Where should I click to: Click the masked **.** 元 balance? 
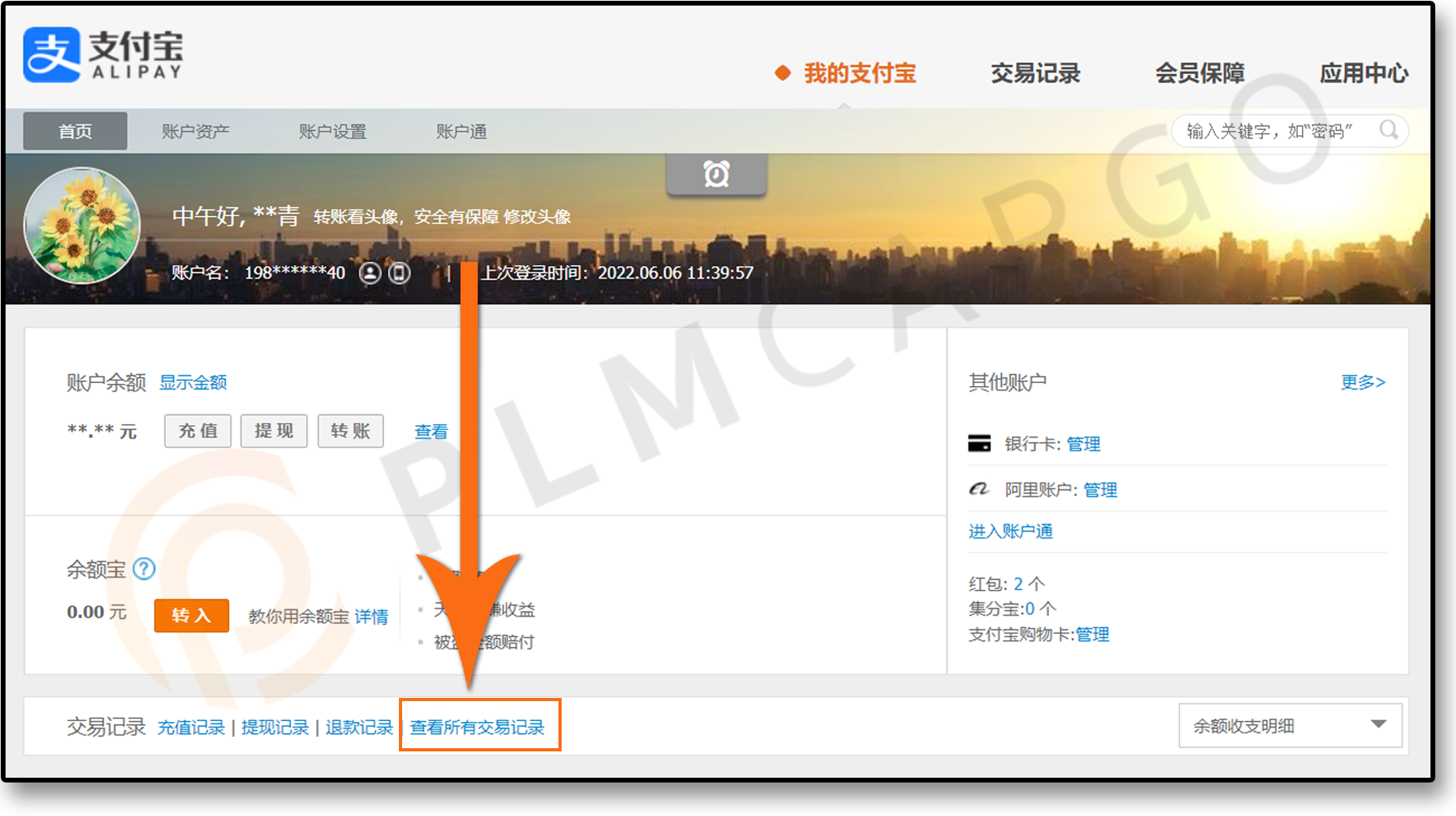pyautogui.click(x=102, y=432)
